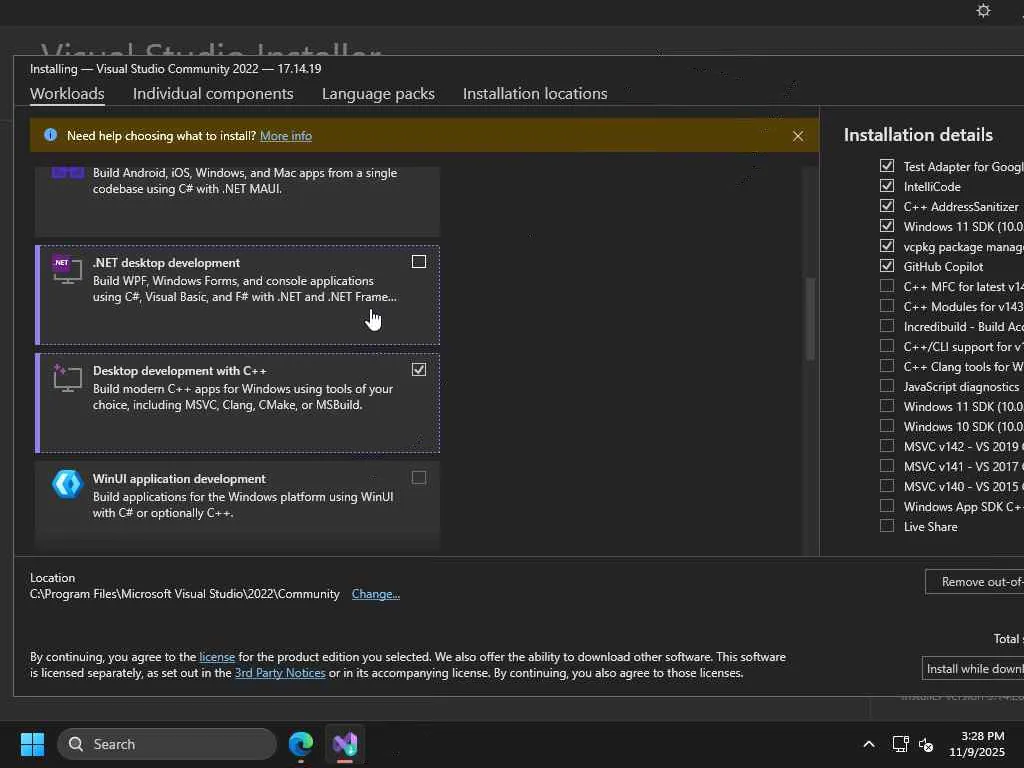
Task: Check the .NET desktop development workload
Action: click(x=419, y=262)
